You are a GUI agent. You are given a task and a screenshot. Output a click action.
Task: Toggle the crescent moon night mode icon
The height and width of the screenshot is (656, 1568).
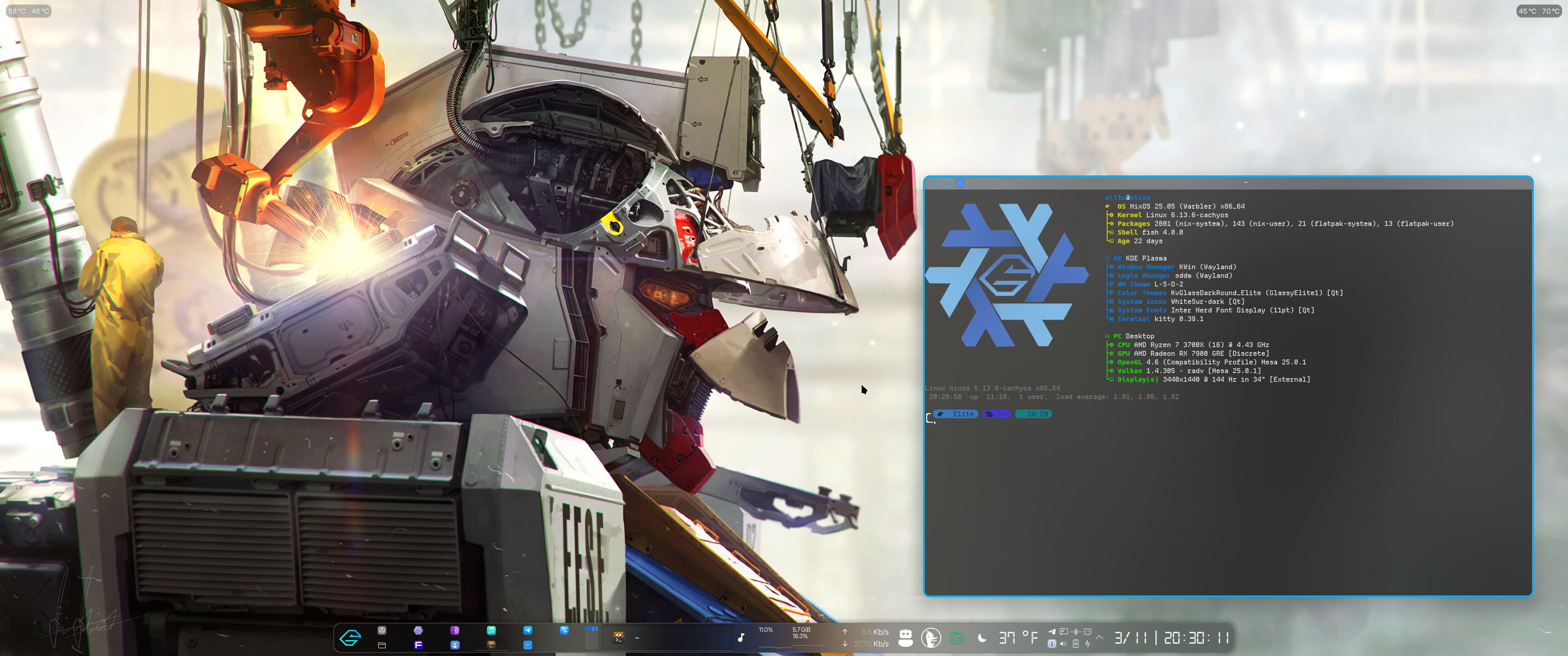[x=982, y=638]
